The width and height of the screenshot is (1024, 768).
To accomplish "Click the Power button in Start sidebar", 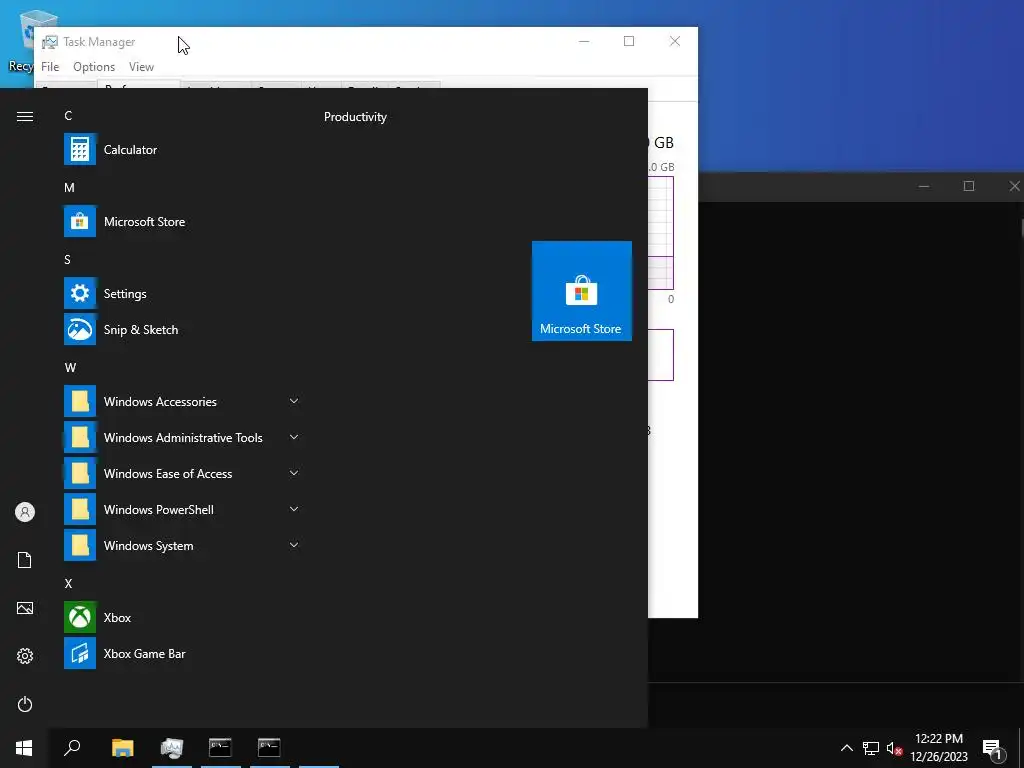I will [25, 704].
